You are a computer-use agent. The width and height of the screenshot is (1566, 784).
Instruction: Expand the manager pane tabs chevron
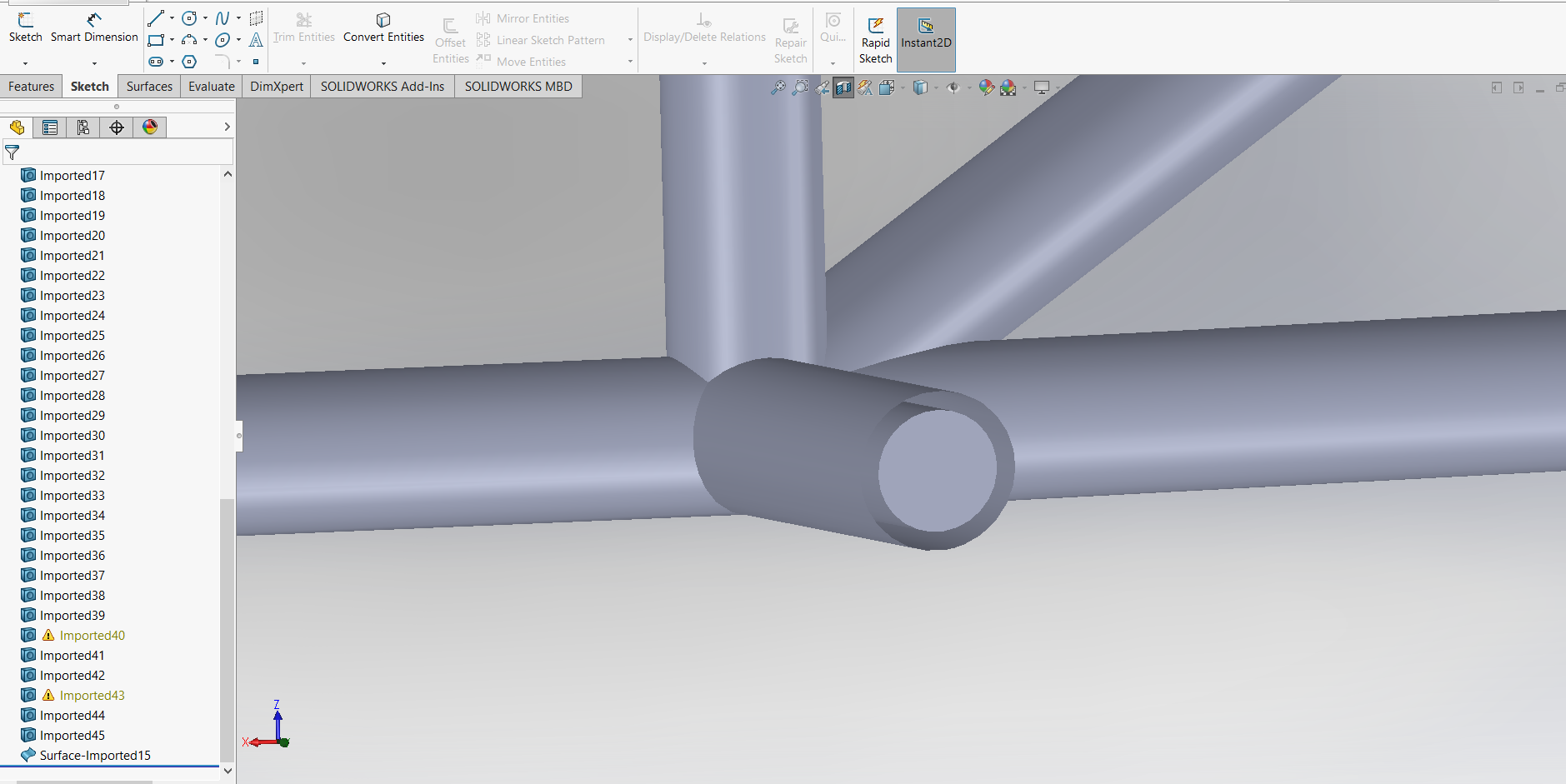coord(227,127)
